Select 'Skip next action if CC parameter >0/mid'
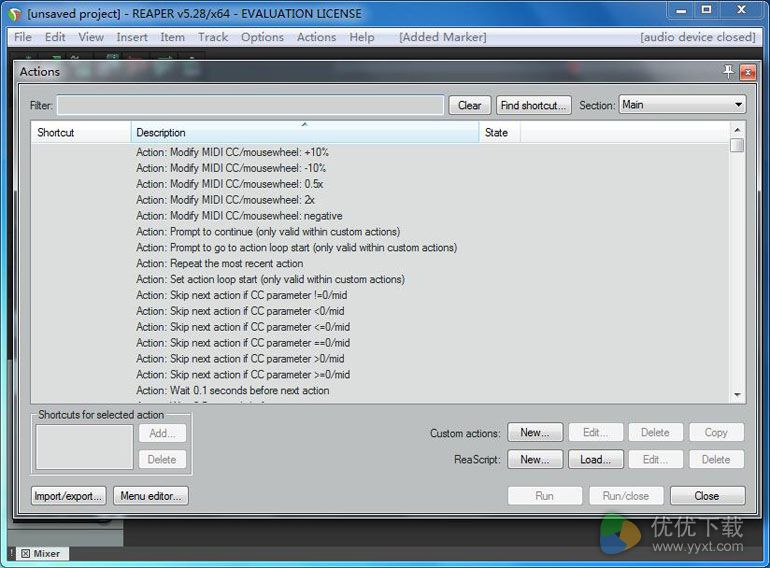Image resolution: width=770 pixels, height=568 pixels. coord(240,358)
